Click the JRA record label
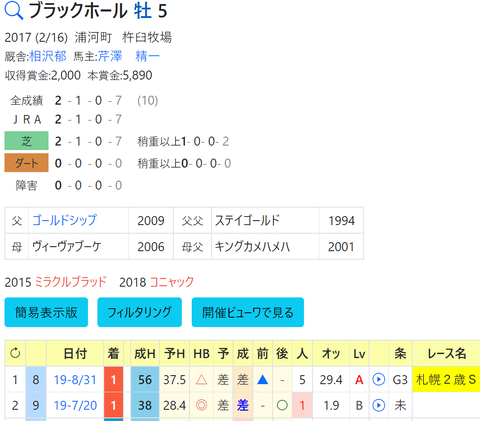Screen dimensions: 480x421 [x=27, y=119]
